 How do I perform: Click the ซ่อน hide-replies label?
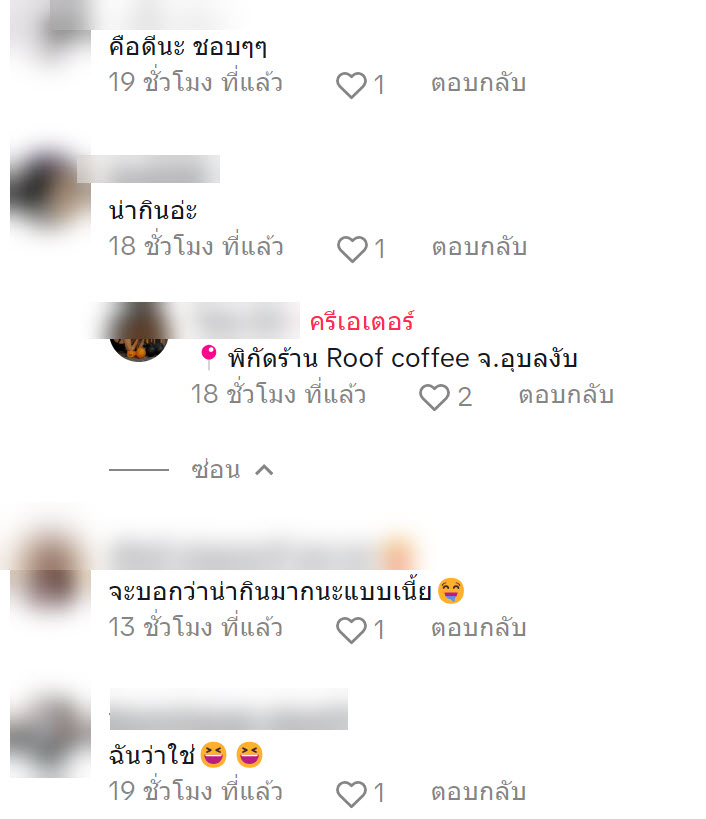click(216, 470)
